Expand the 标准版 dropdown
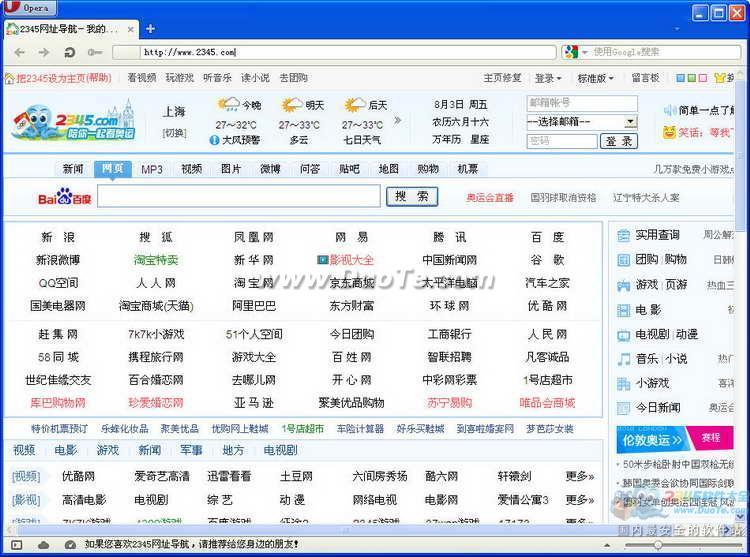Image resolution: width=750 pixels, height=557 pixels. coord(596,78)
